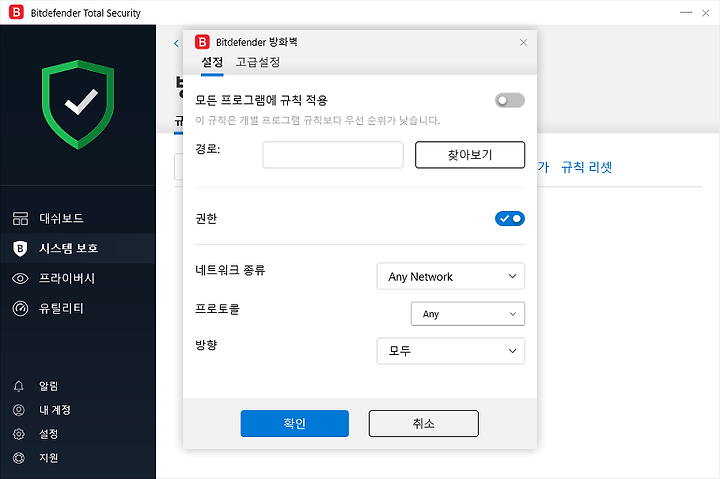Close the Bitdefender Total Security main window

(706, 13)
